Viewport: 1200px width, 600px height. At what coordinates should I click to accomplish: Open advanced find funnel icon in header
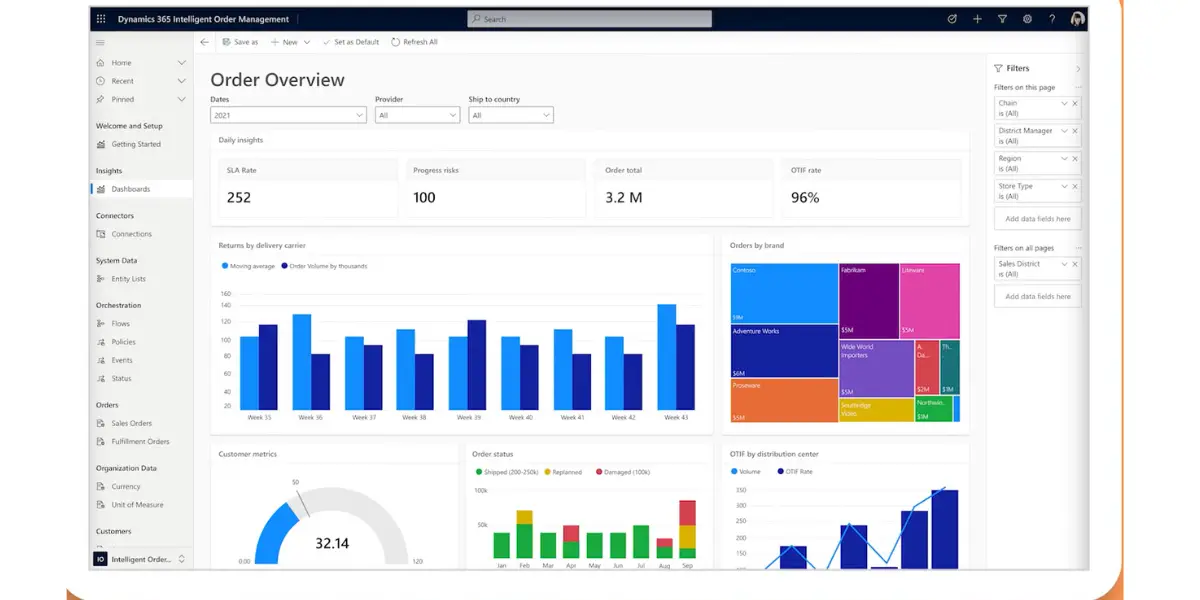click(1002, 19)
